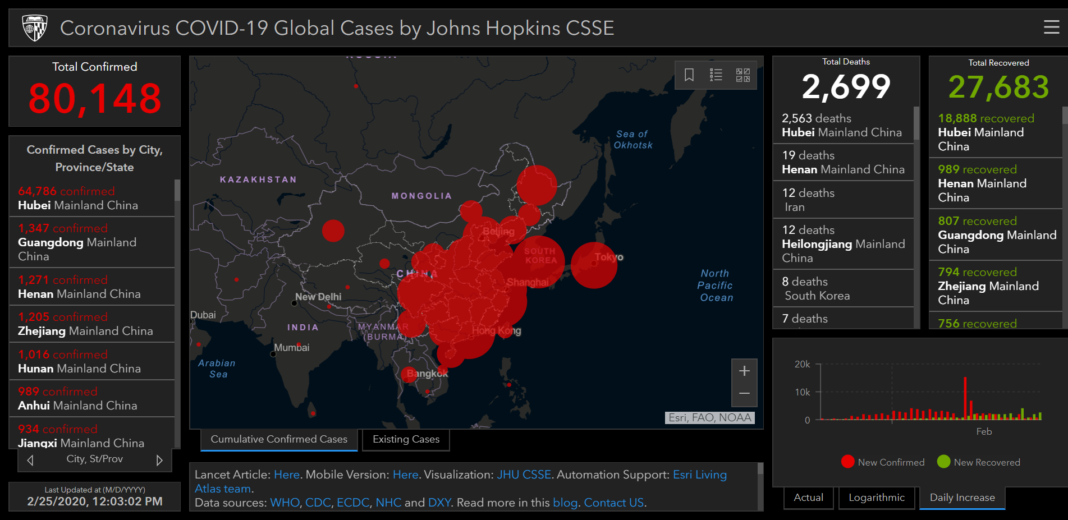Select Guangdong 1,347 confirmed row
1068x520 pixels.
[91, 243]
